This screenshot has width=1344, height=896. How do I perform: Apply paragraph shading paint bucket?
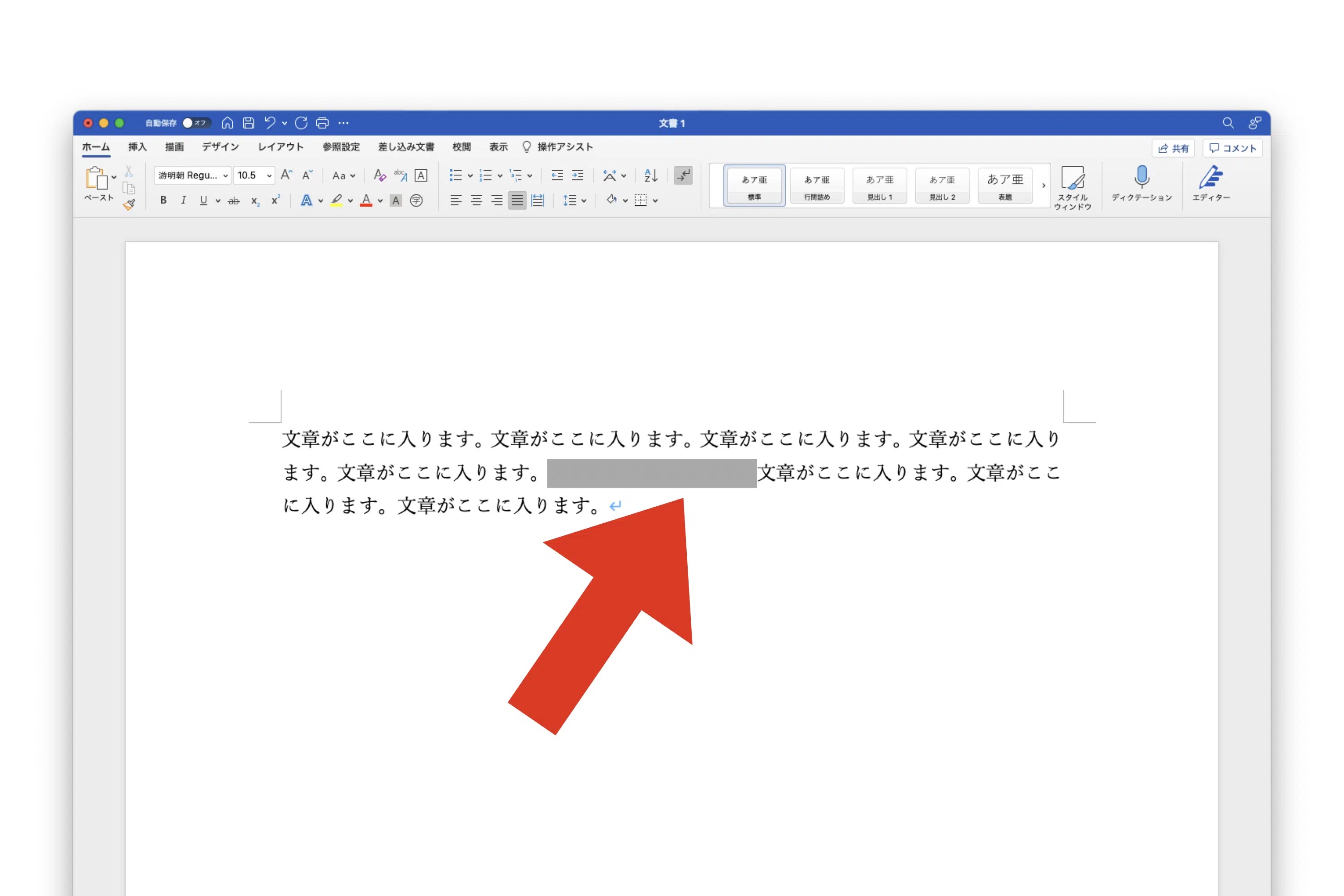click(x=612, y=200)
